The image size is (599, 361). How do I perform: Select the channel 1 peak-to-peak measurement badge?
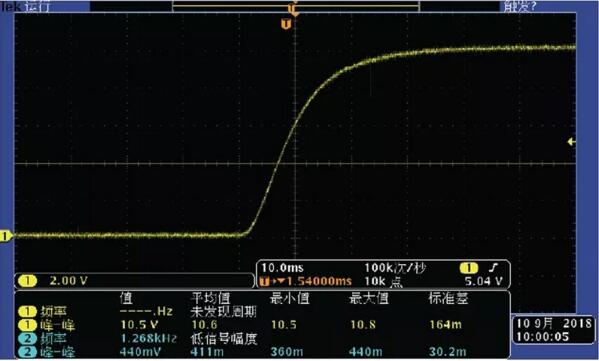[x=28, y=325]
